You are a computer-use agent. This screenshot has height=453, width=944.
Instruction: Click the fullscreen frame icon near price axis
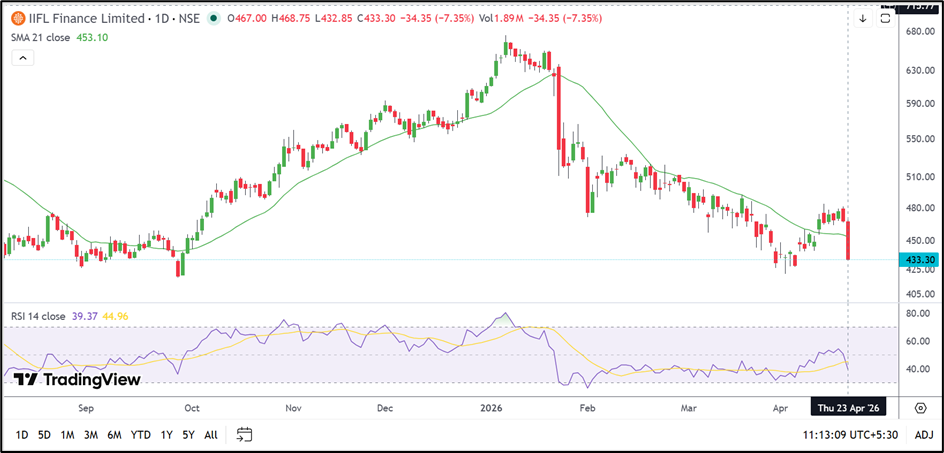(885, 18)
